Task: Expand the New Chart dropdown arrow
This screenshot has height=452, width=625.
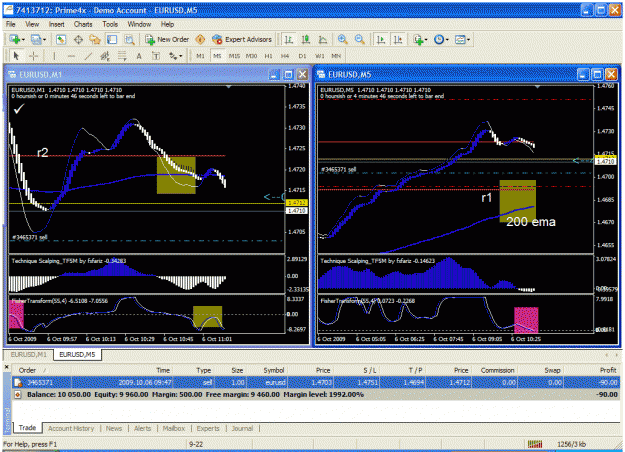Action: 23,39
